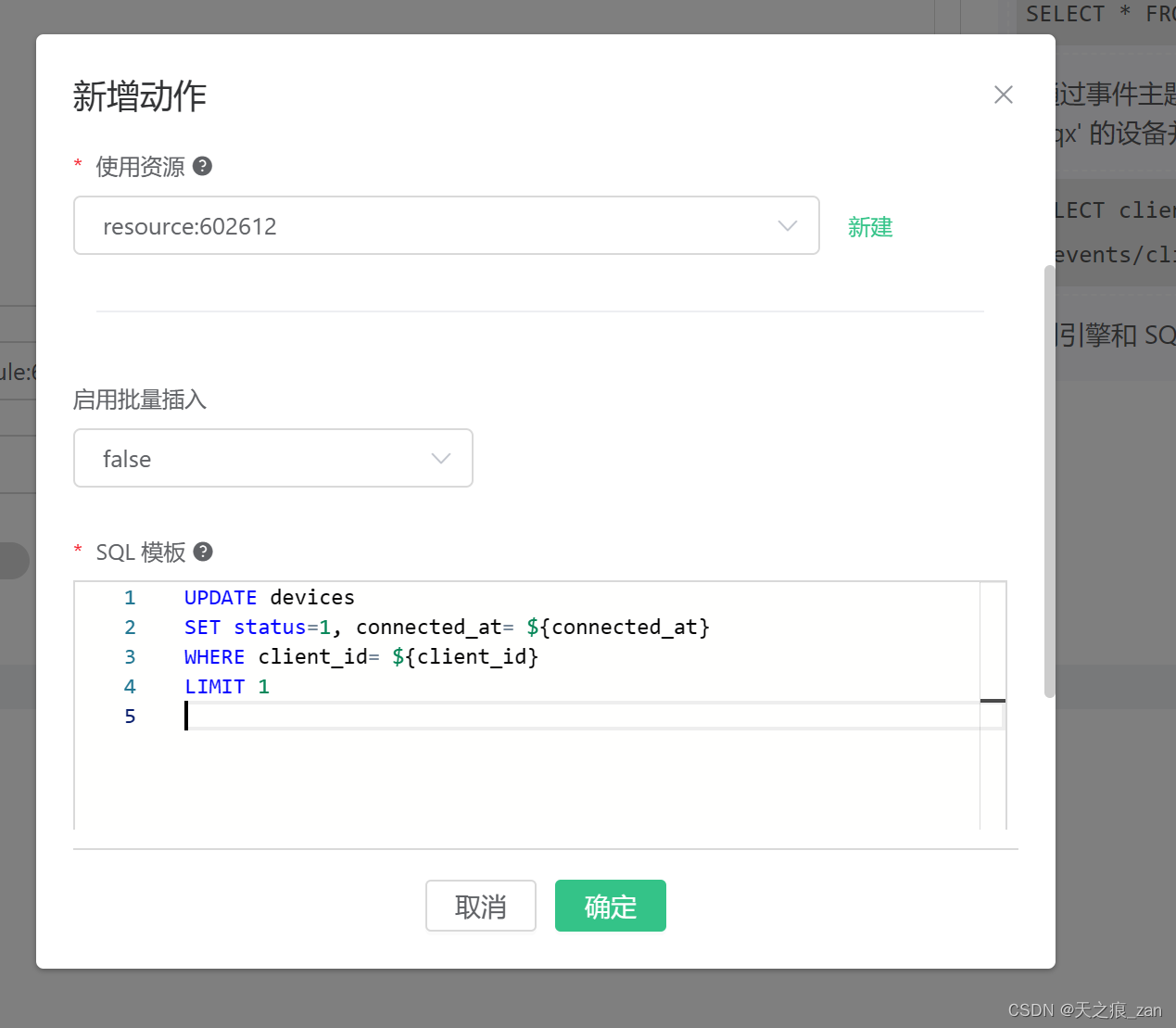Close the 新增动作 dialog with the X
This screenshot has width=1176, height=1028.
(x=1003, y=94)
